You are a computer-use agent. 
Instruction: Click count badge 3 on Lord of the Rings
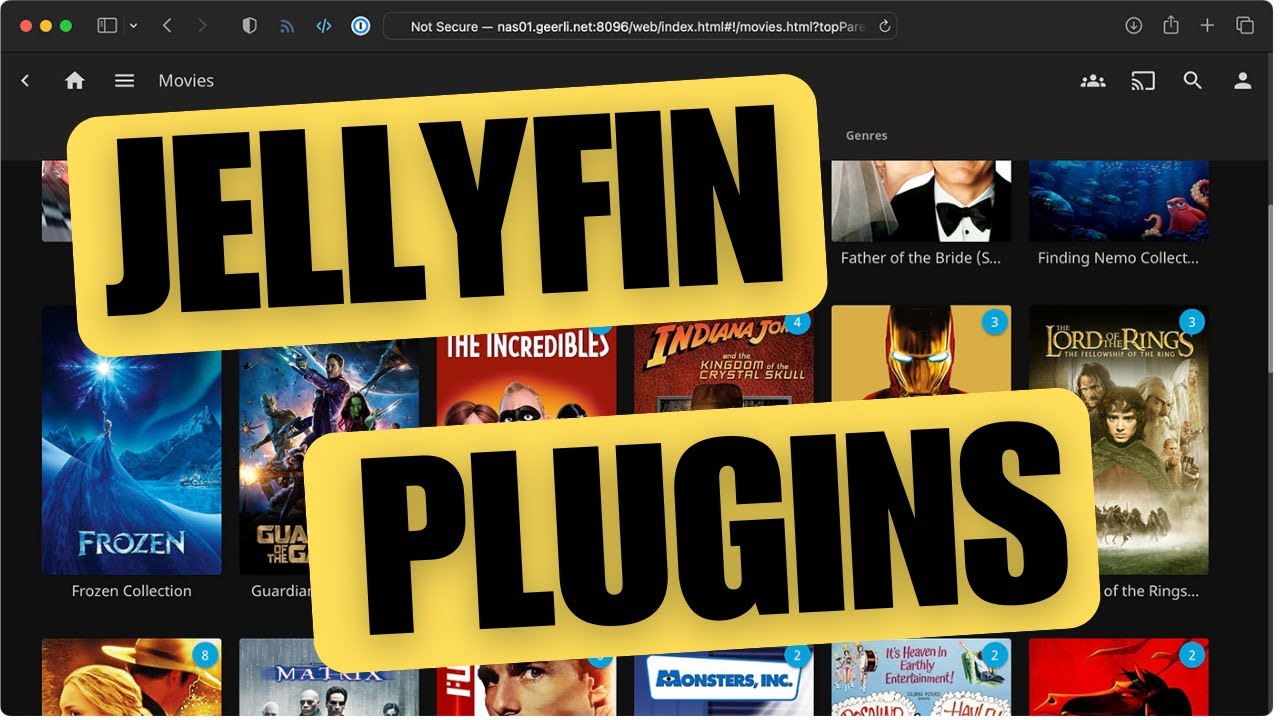point(1191,322)
